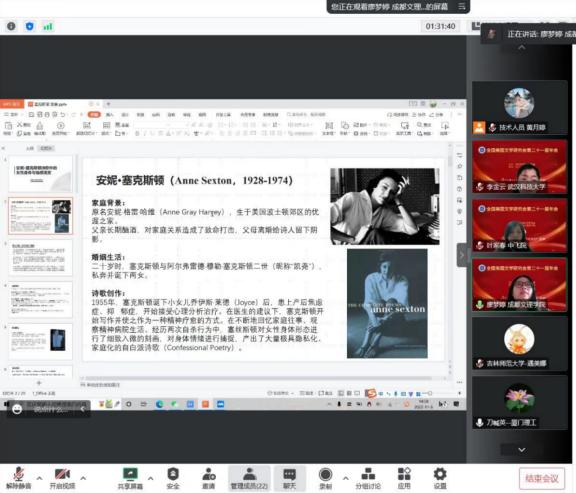Expand audio options arrow beside 解除静音
Screen dimensions: 576x493
39,478
